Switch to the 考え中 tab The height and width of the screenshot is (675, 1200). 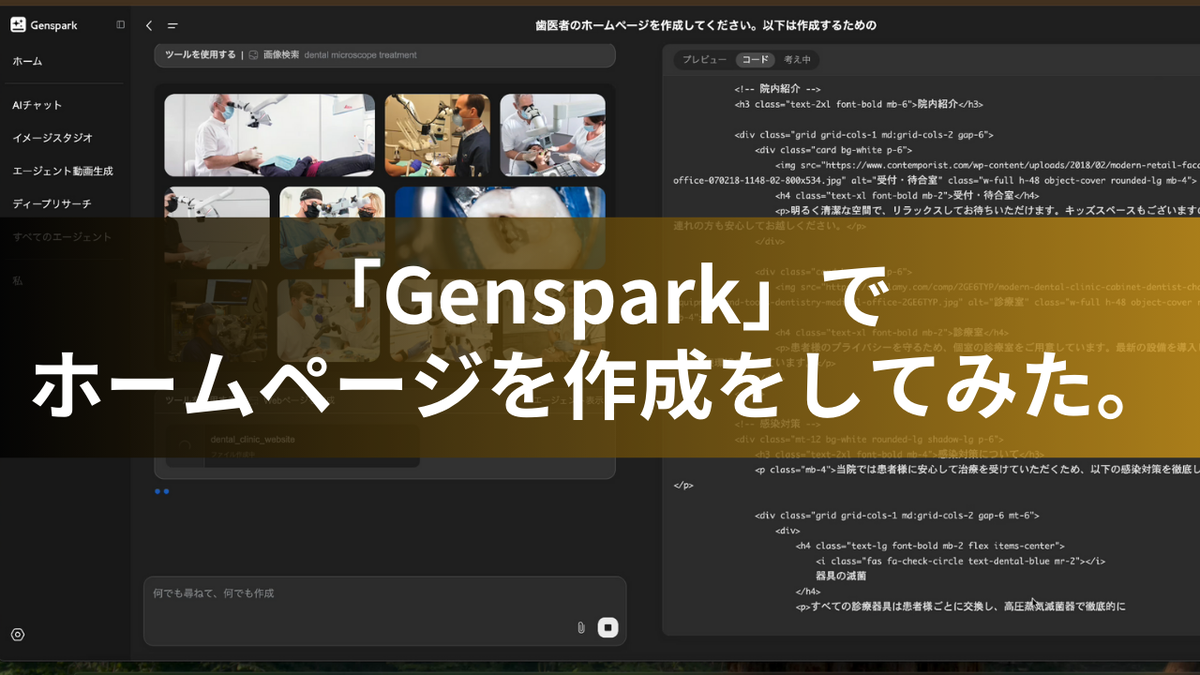click(797, 60)
